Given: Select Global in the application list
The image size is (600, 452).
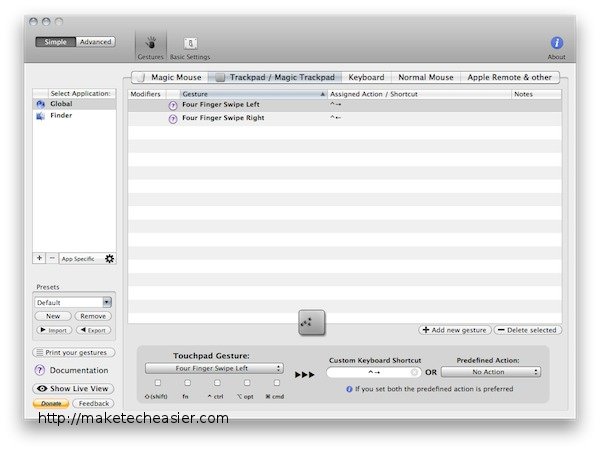Looking at the screenshot, I should tap(74, 104).
